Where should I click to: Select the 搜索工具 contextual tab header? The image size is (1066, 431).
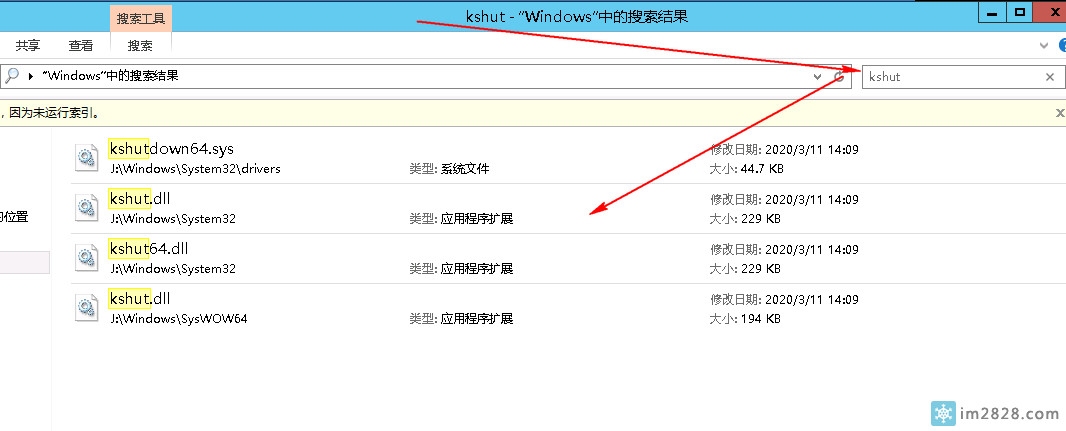tap(141, 18)
